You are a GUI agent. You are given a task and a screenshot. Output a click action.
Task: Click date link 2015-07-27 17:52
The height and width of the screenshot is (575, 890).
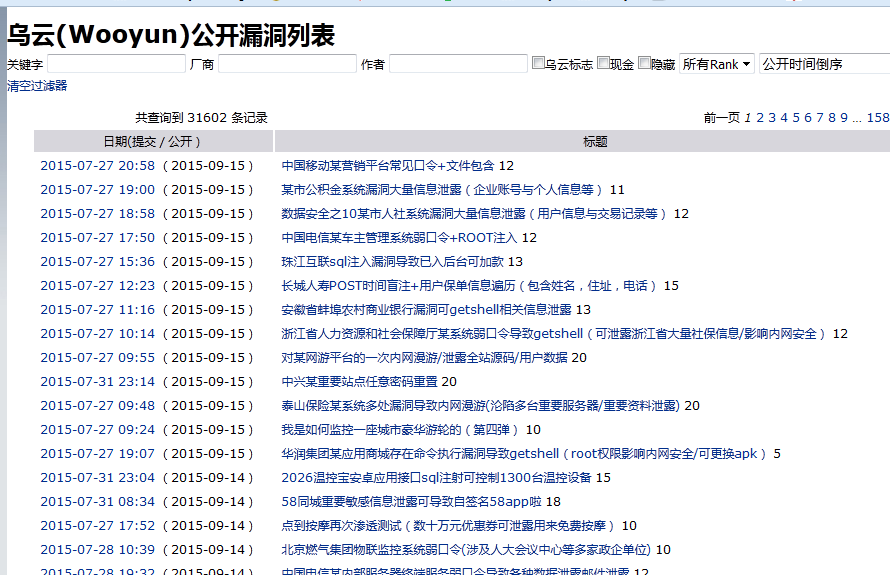pos(98,526)
